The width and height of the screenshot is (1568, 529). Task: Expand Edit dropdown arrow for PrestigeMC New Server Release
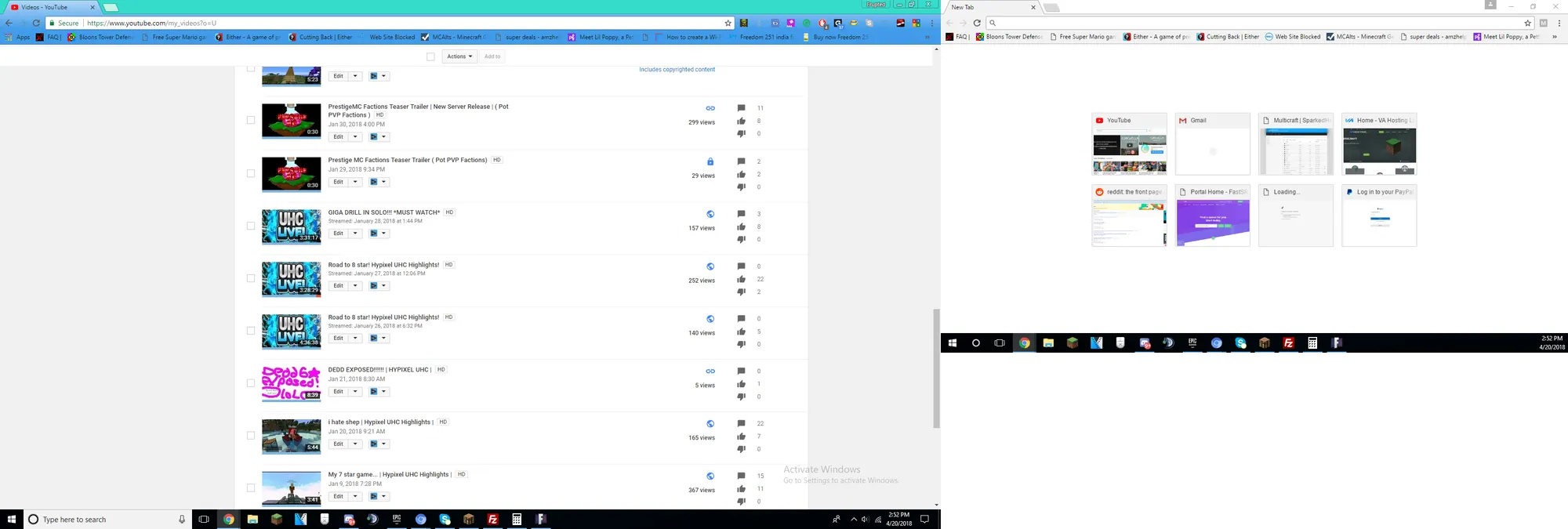(355, 136)
